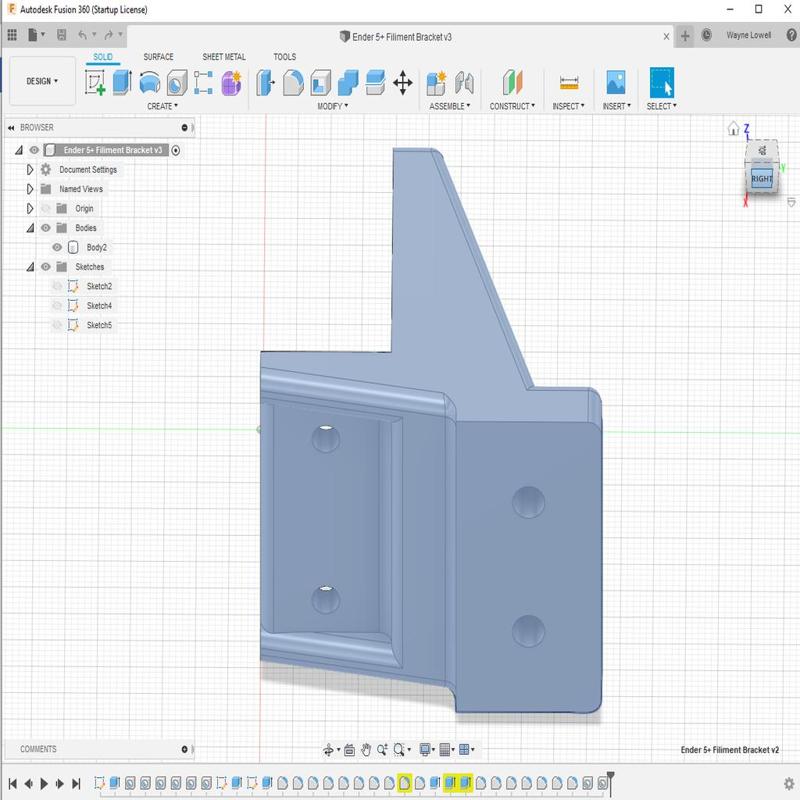Screen dimensions: 800x800
Task: Open the CONSTRUCT dropdown menu
Action: (x=512, y=106)
